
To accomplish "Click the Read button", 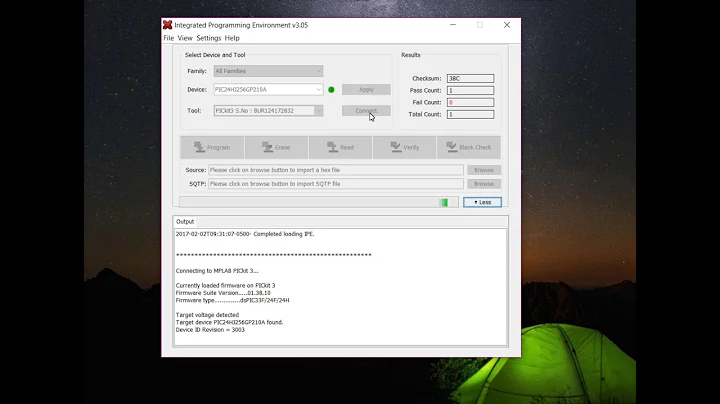I will click(x=341, y=147).
